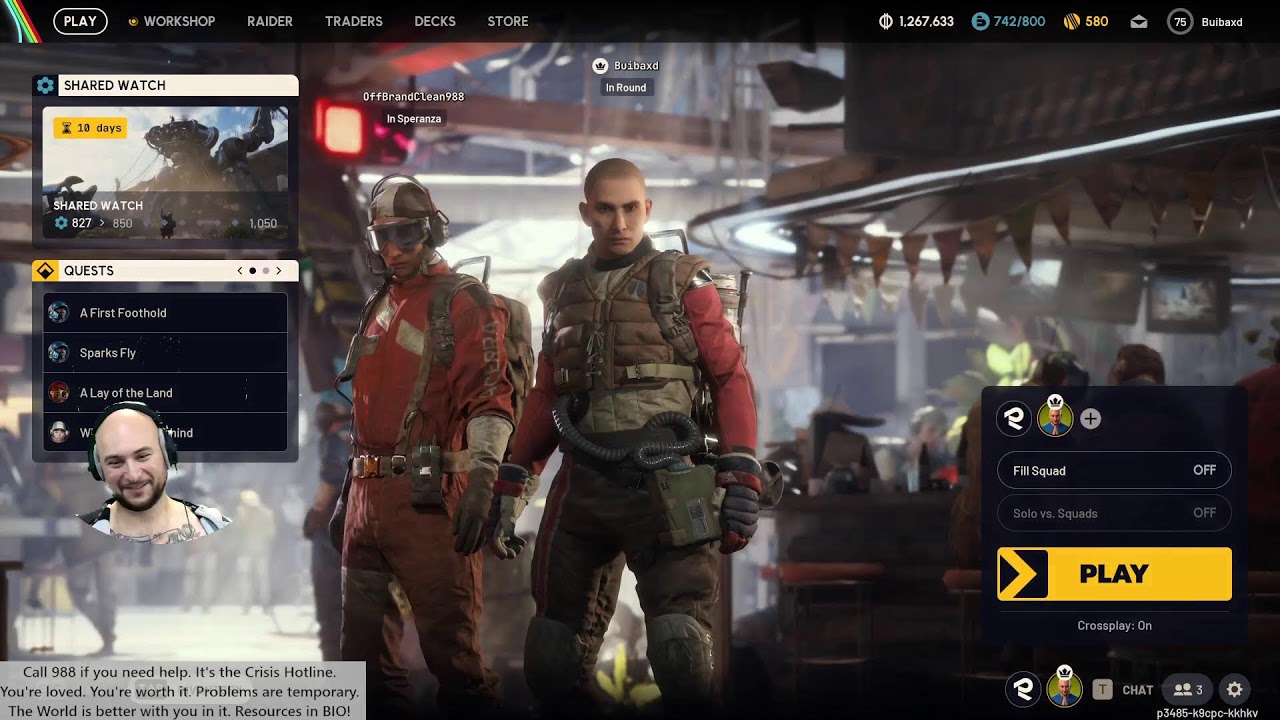
Task: Select the first quests page dot
Action: [252, 271]
